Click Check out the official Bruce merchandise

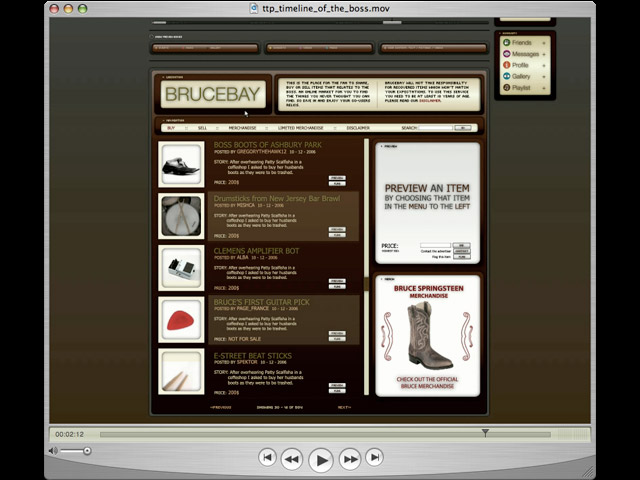pos(427,382)
